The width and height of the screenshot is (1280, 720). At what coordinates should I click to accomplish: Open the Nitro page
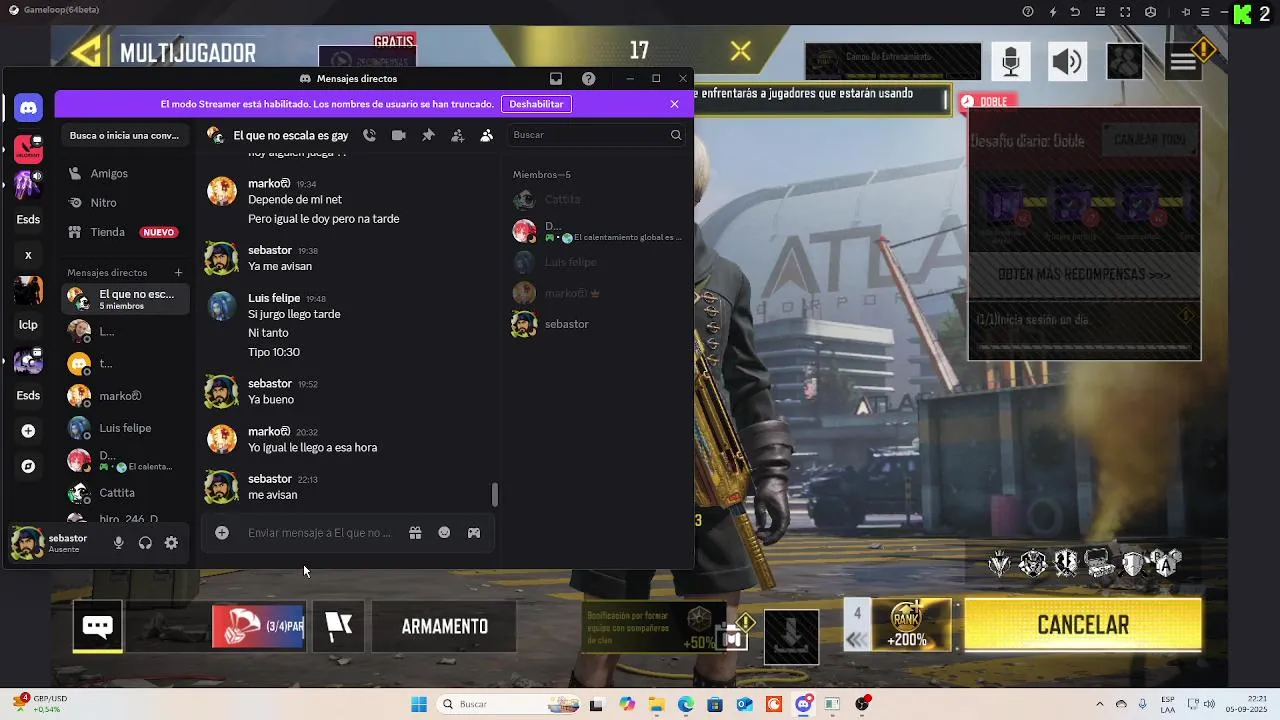pos(126,202)
